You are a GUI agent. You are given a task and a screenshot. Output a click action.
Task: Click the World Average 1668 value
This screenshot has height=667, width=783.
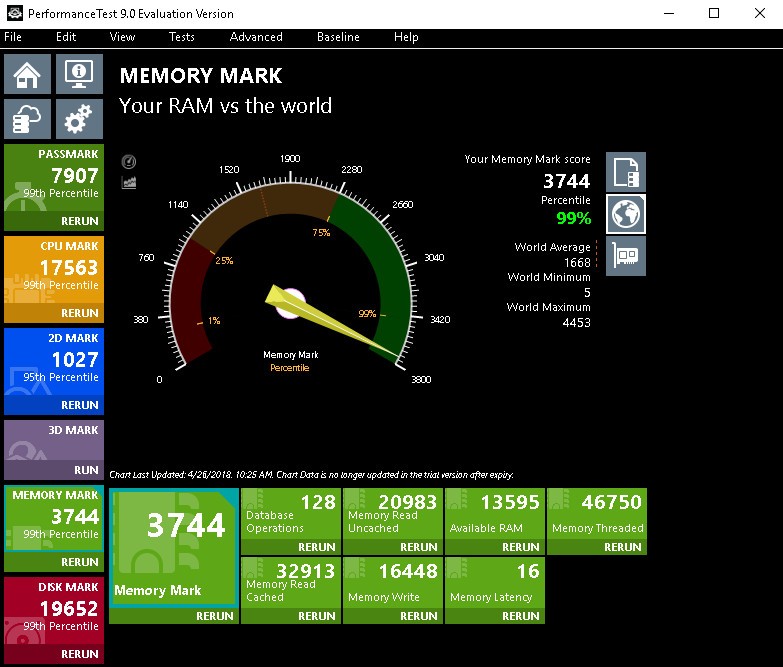tap(577, 263)
